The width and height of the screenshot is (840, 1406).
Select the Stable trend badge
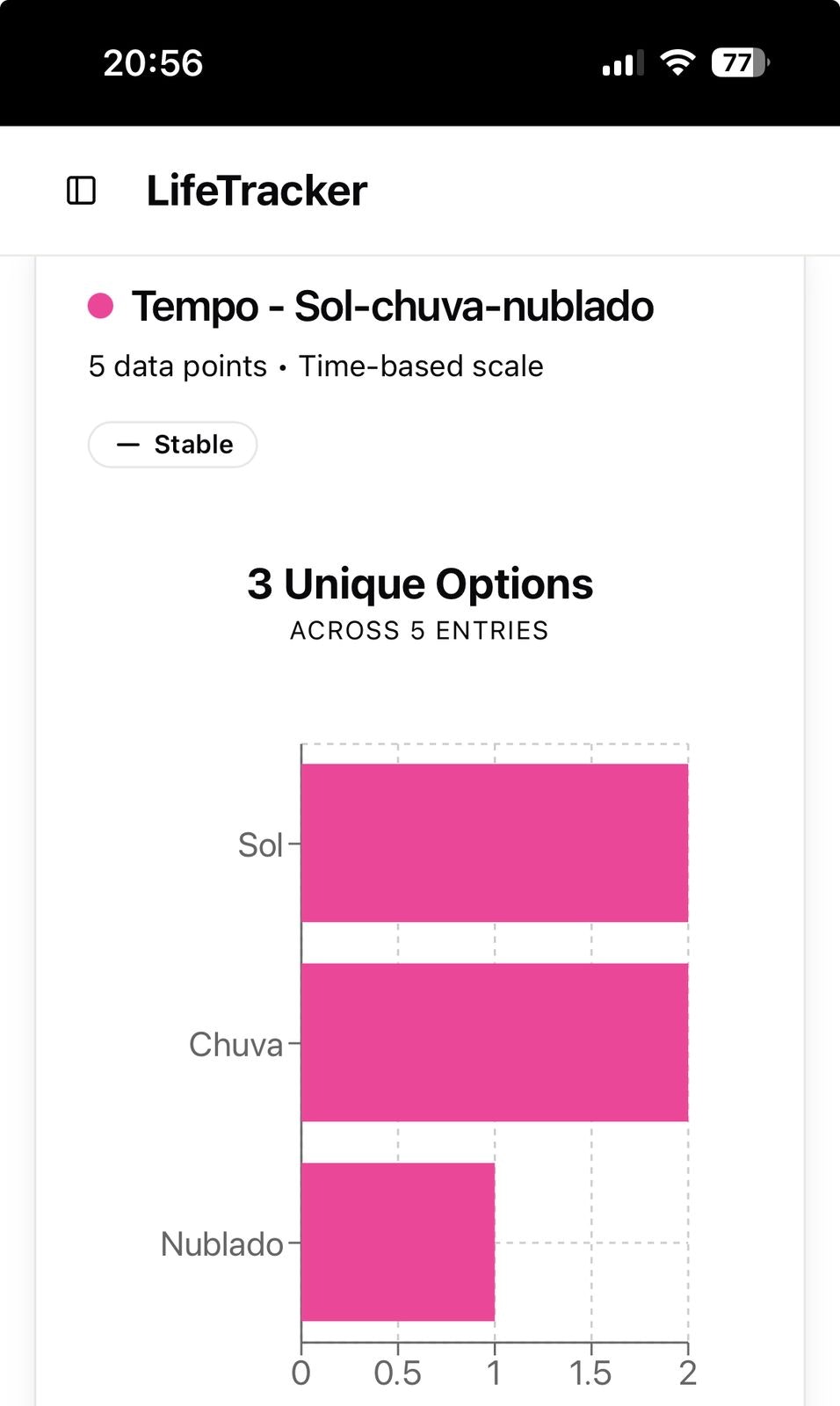coord(172,445)
